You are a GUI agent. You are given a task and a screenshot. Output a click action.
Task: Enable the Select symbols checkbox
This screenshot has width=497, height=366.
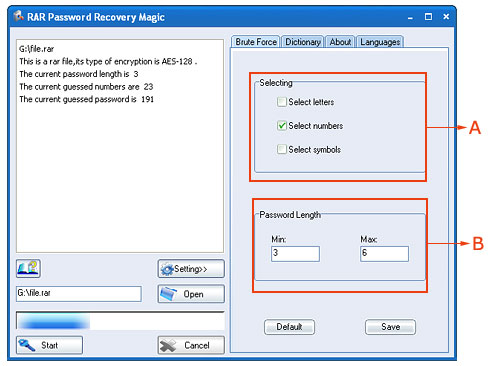tap(282, 149)
